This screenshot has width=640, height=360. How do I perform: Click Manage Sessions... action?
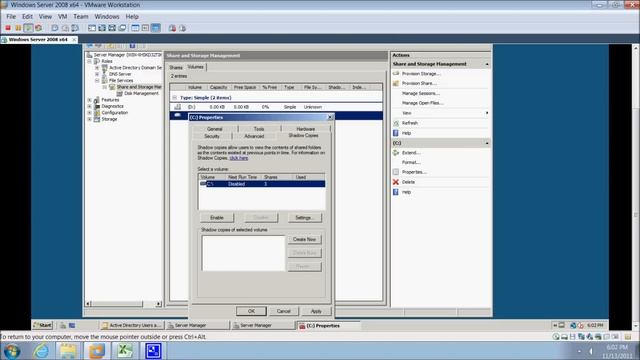pos(421,93)
